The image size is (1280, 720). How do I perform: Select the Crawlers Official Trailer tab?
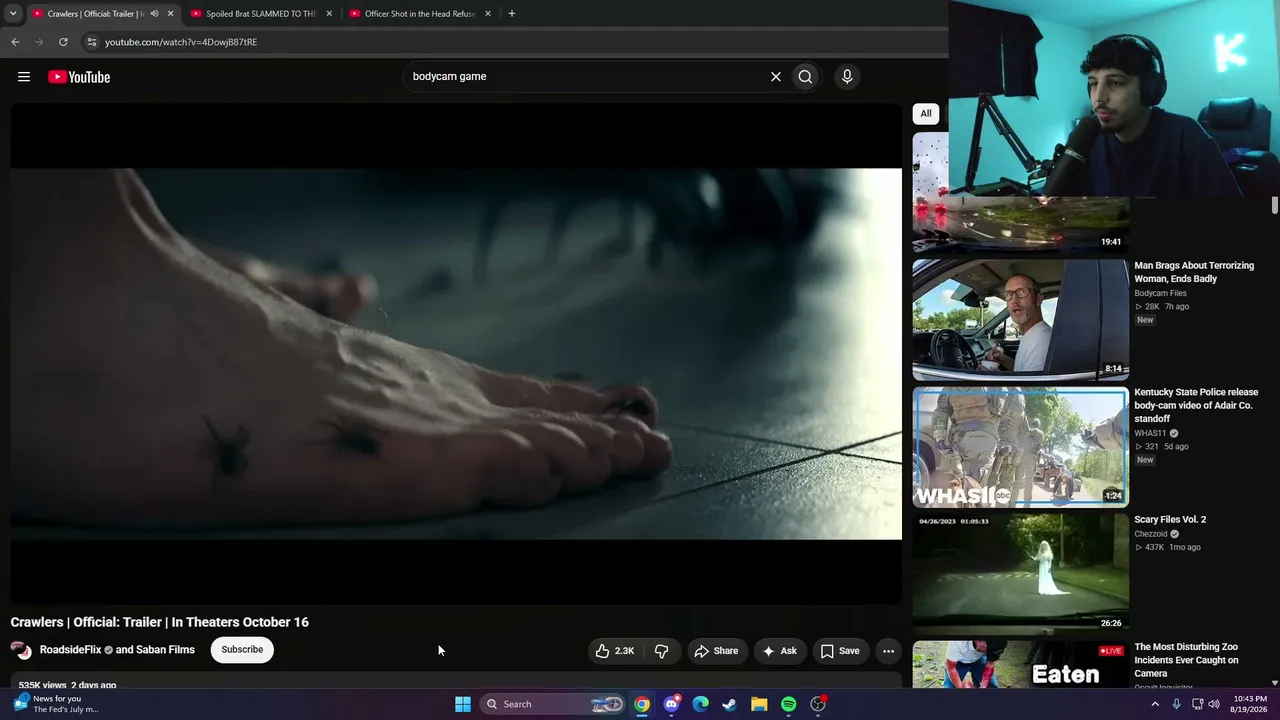click(x=95, y=14)
